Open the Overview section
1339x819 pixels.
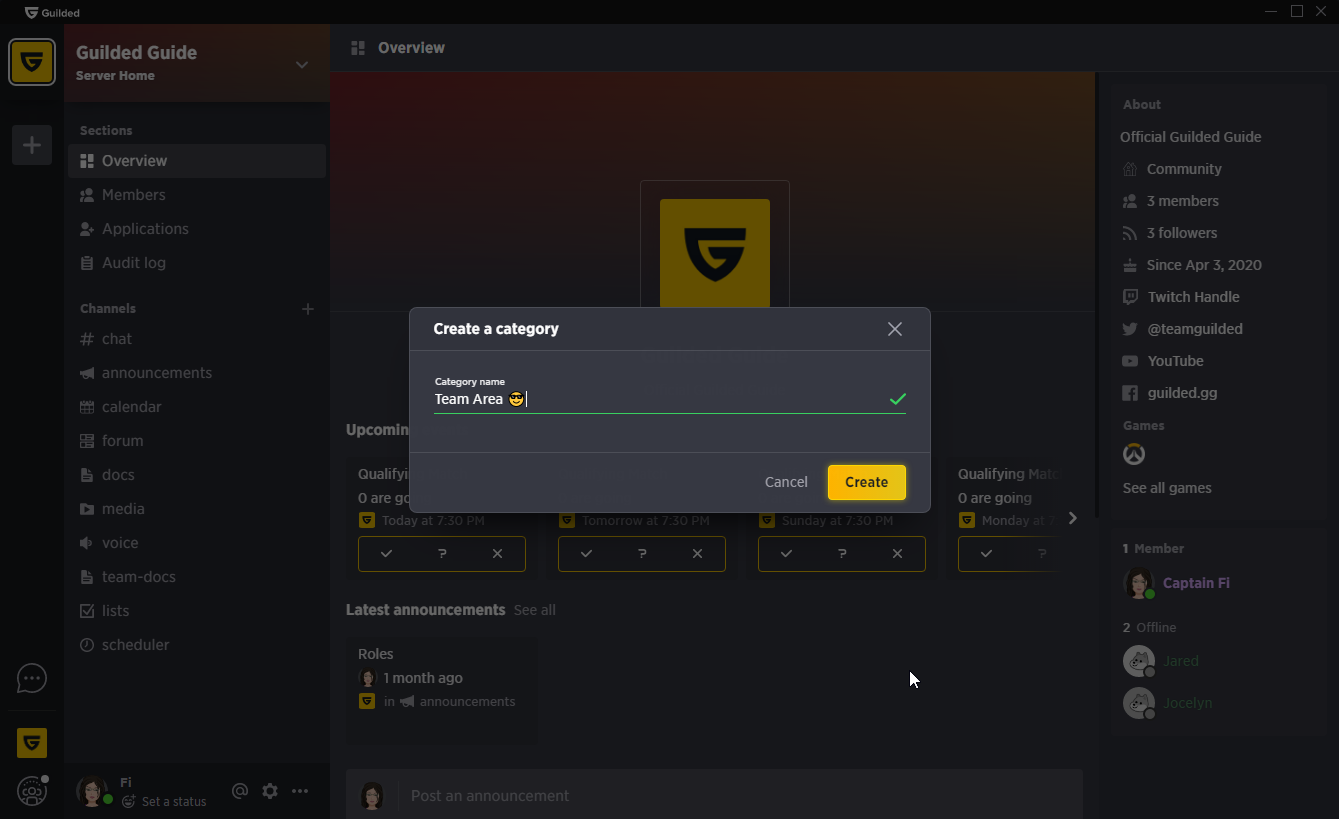click(197, 161)
